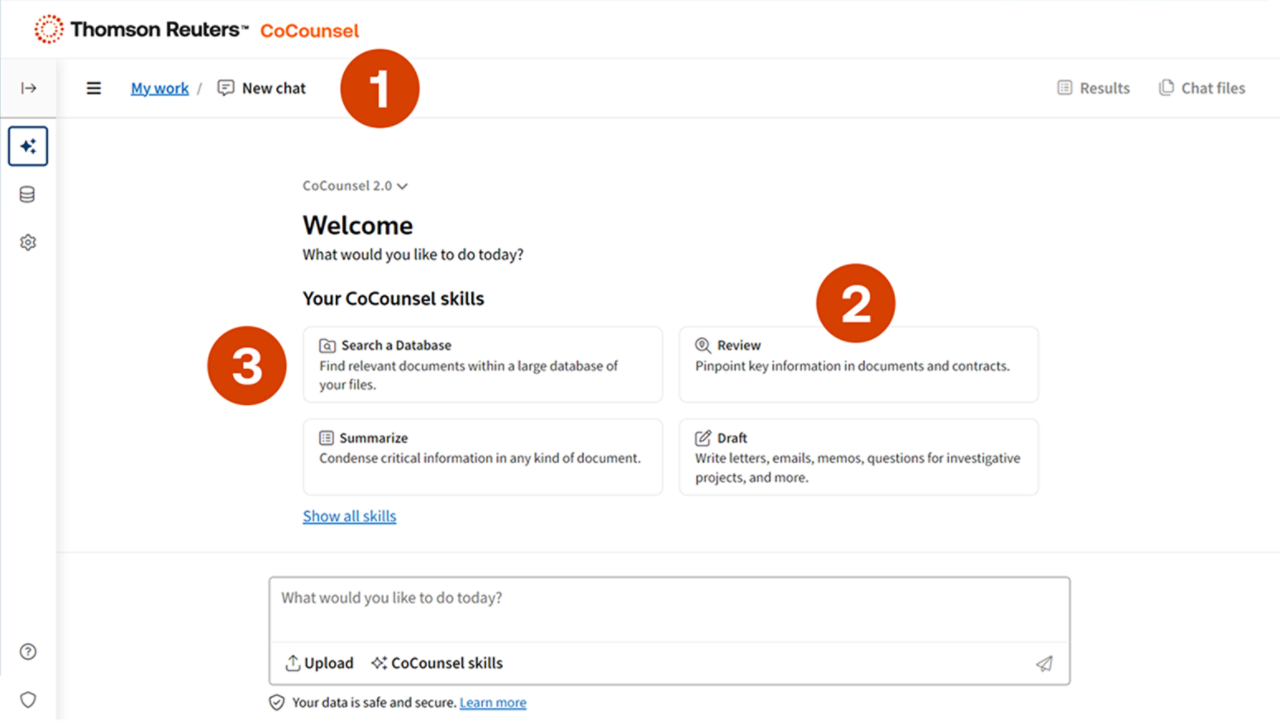The height and width of the screenshot is (722, 1280).
Task: Click the Results panel icon
Action: (1065, 88)
